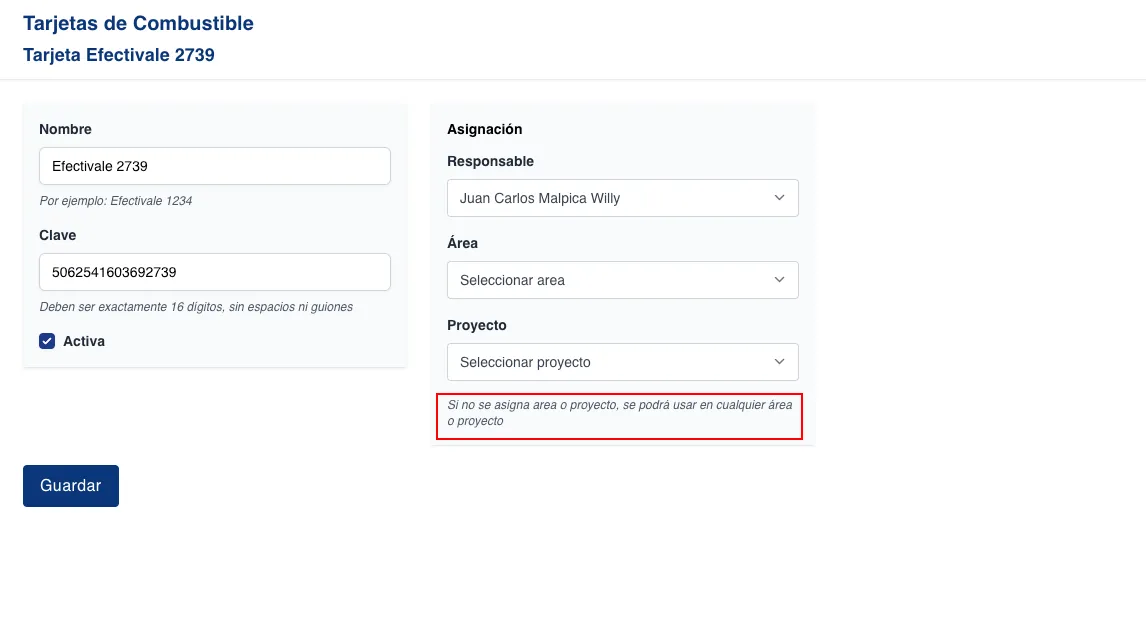Click the Asignación section heading
Viewport: 1146px width, 619px height.
[485, 129]
